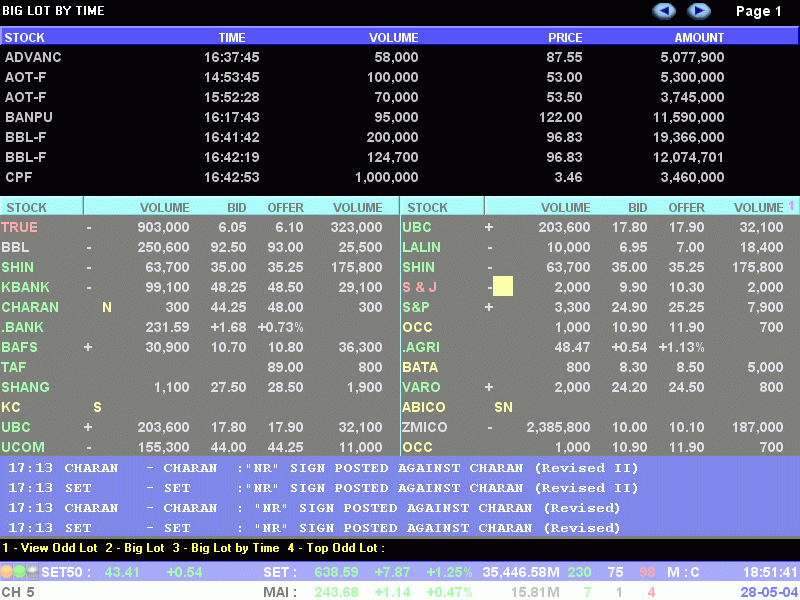This screenshot has width=800, height=600.
Task: Click the BATA stock symbol
Action: click(x=420, y=367)
